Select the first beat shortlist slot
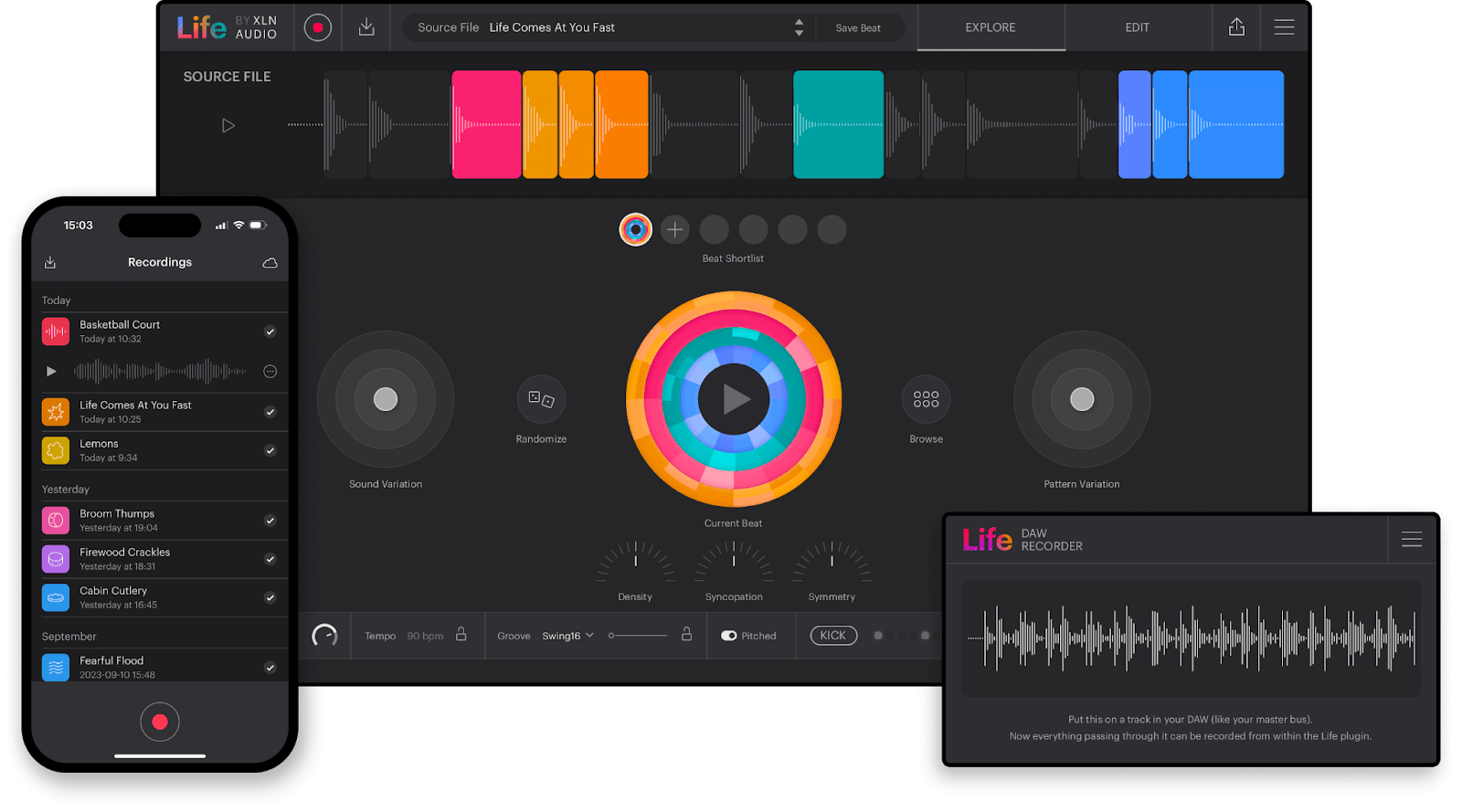The image size is (1462, 812). coord(635,229)
